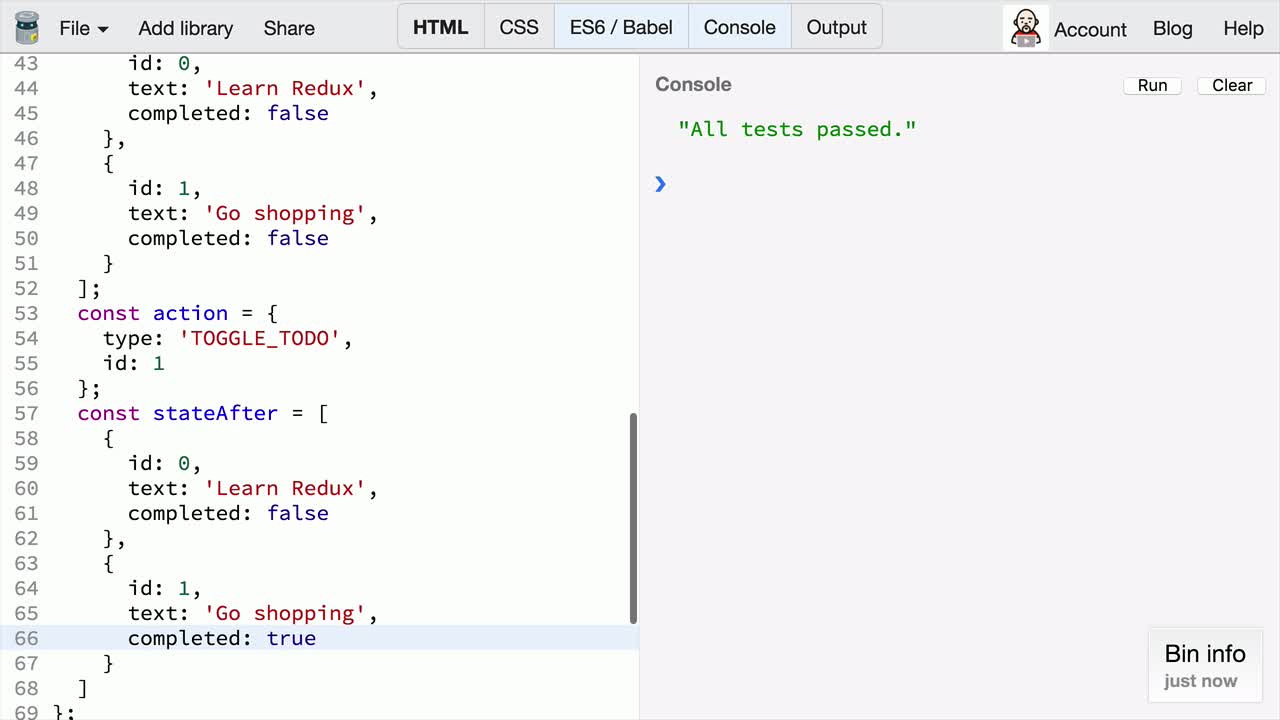Toggle the HTML panel
The height and width of the screenshot is (720, 1280).
point(441,27)
